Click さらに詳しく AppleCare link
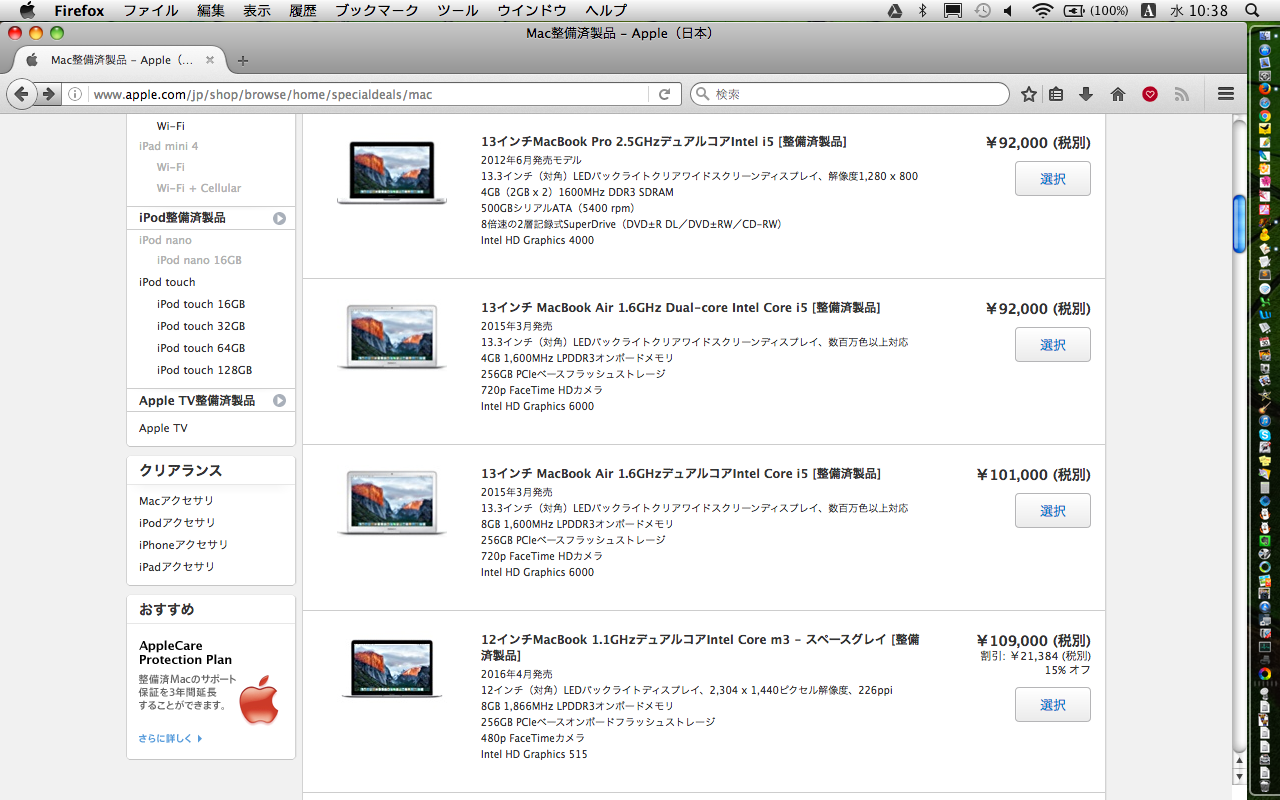Image resolution: width=1280 pixels, height=800 pixels. point(170,739)
